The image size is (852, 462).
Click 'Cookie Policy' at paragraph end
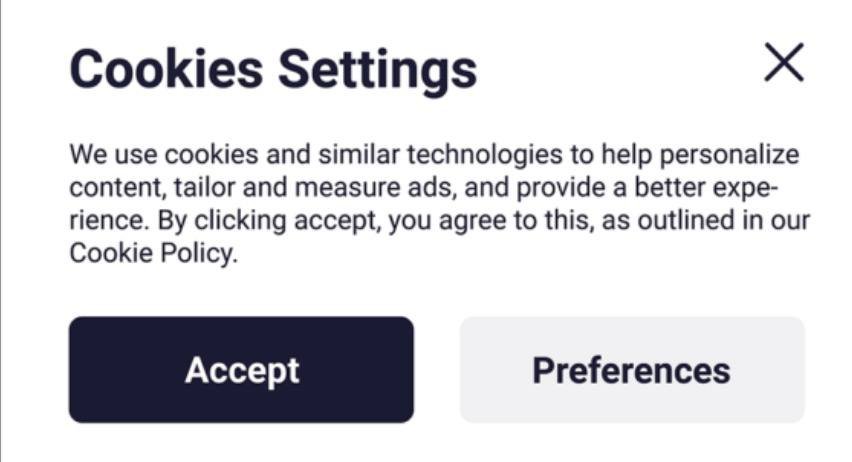pyautogui.click(x=152, y=253)
